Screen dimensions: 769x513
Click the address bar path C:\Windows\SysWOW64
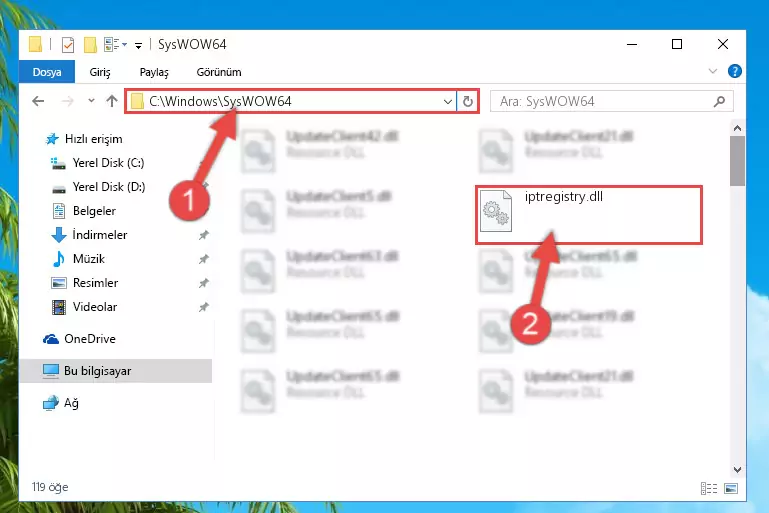click(220, 101)
